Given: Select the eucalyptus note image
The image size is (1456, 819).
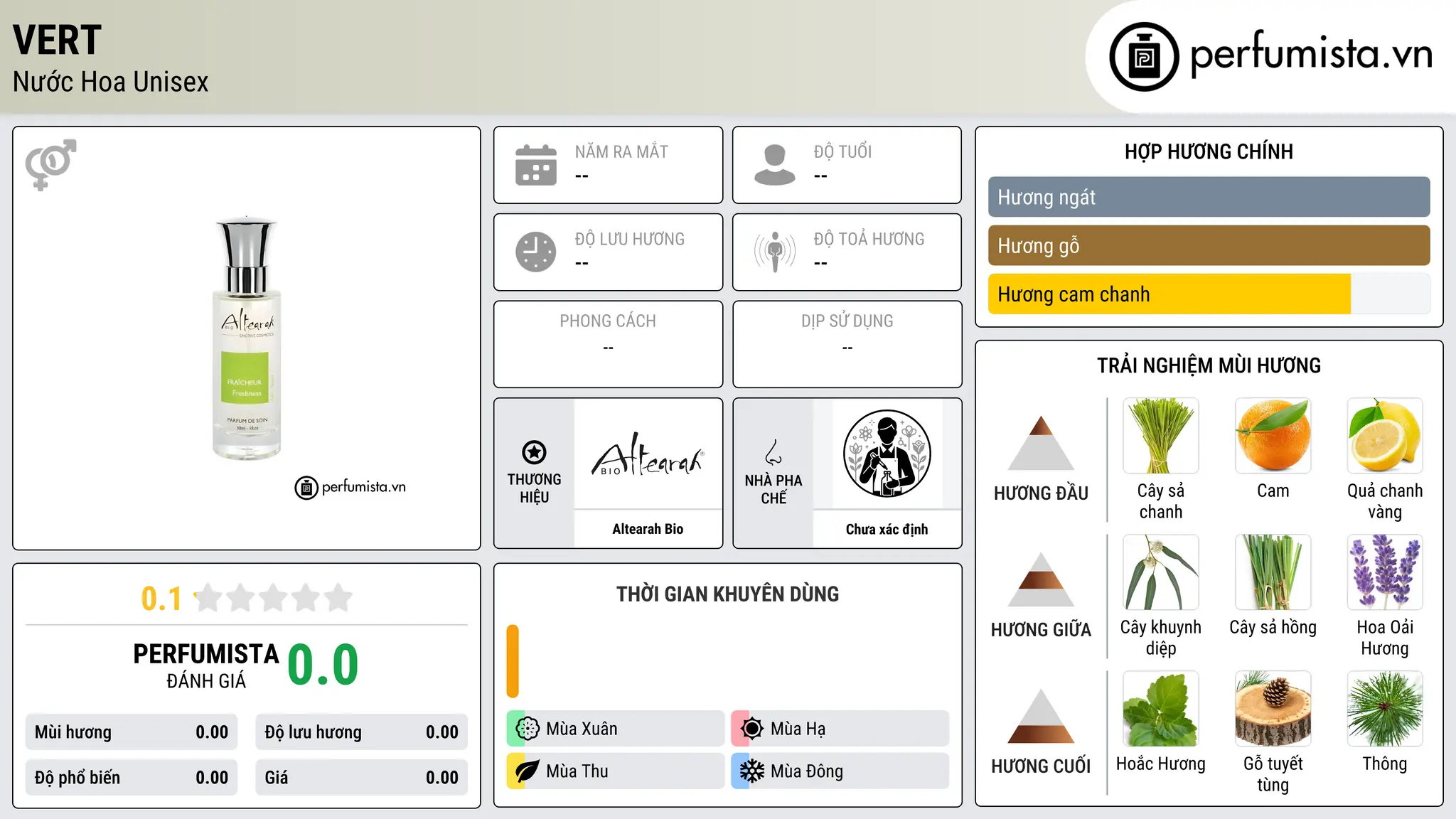Looking at the screenshot, I should coord(1161,572).
